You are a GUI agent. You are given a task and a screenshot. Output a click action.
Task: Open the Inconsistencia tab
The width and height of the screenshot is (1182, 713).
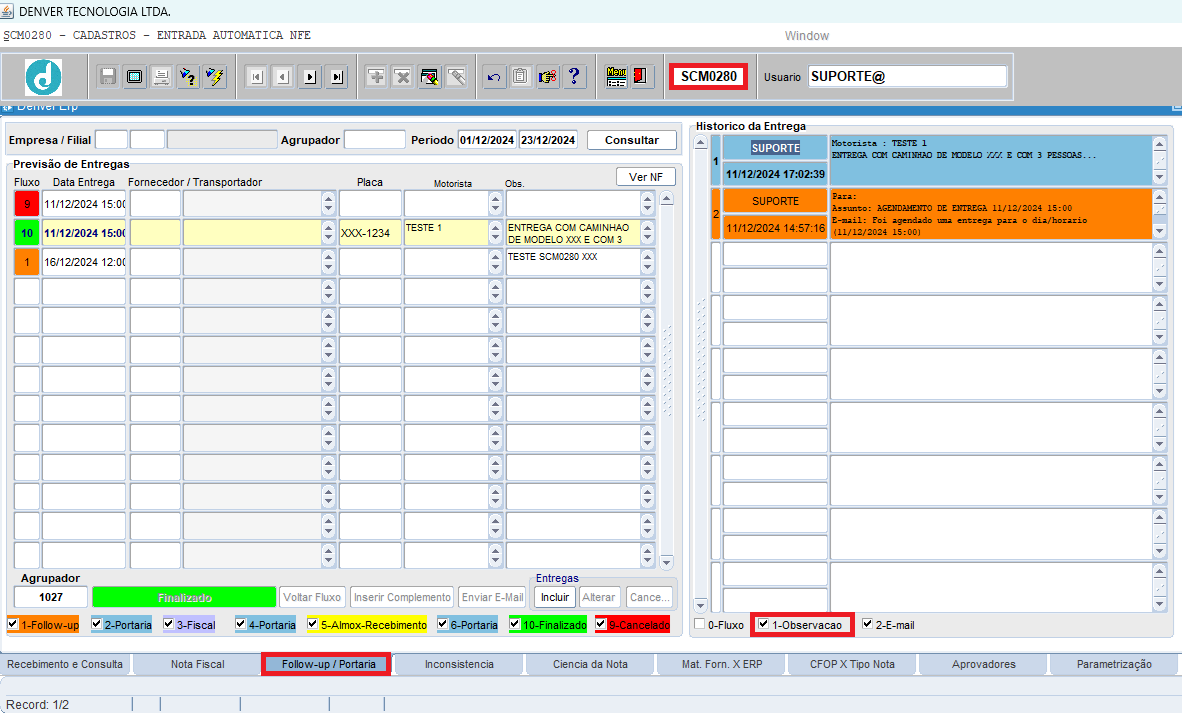tap(459, 664)
